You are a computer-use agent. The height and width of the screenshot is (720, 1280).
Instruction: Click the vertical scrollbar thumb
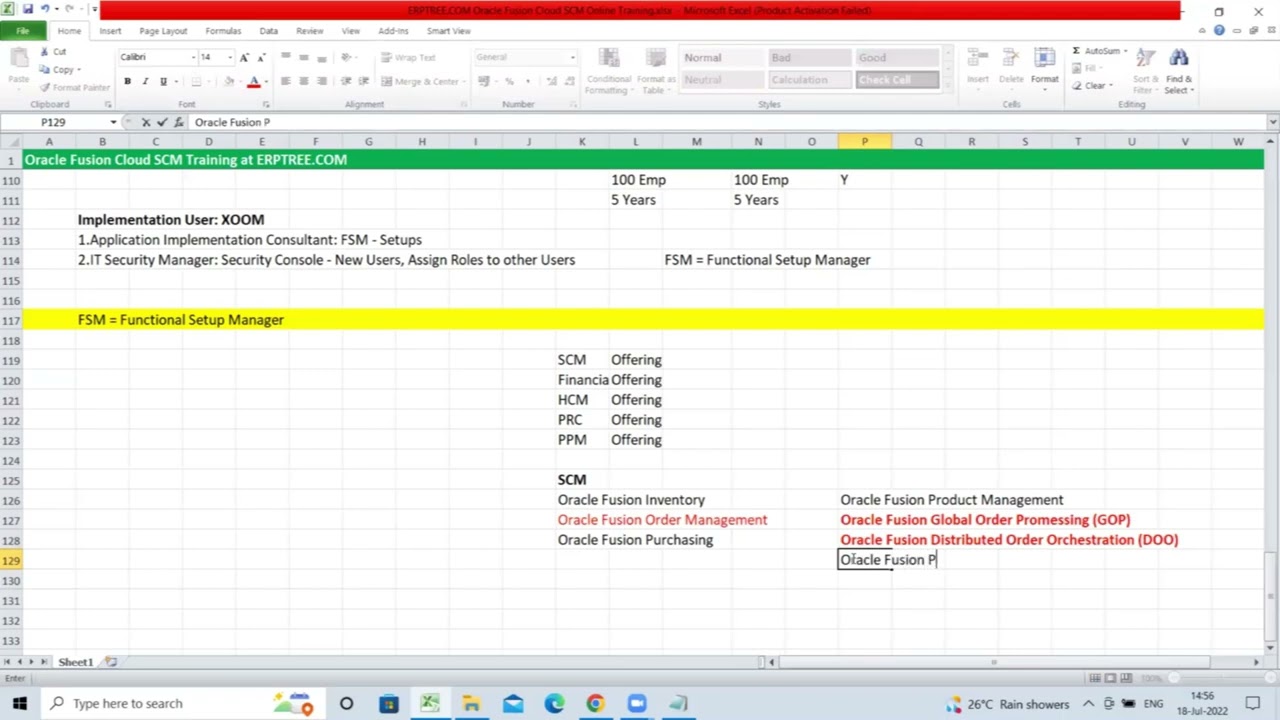[1272, 594]
